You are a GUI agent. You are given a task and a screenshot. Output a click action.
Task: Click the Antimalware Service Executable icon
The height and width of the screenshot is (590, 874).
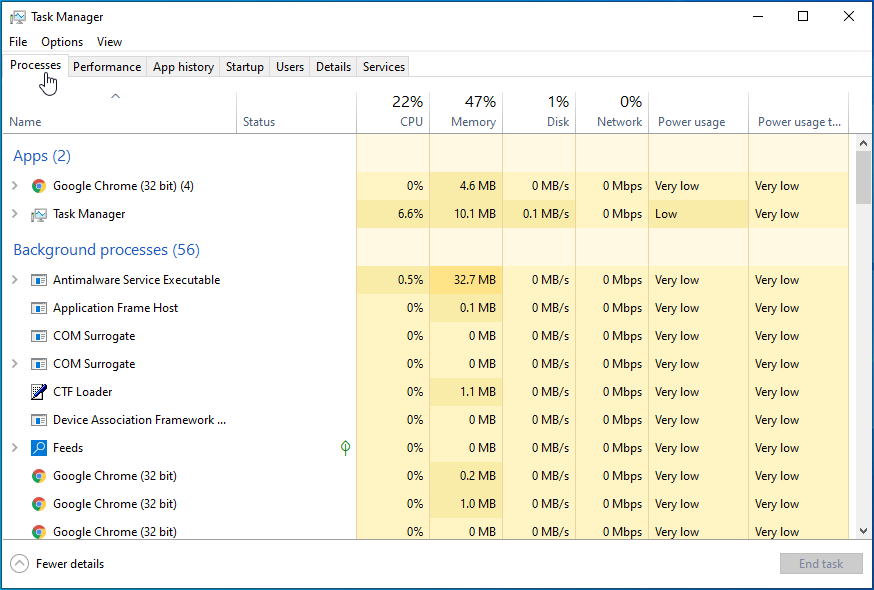(39, 280)
